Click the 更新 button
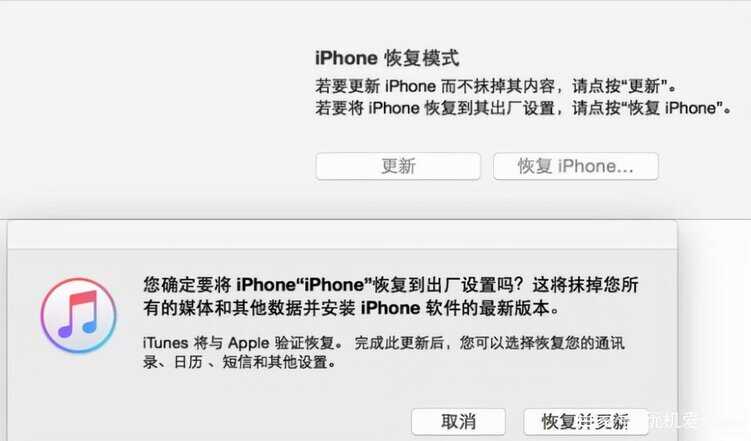The width and height of the screenshot is (751, 441). point(398,166)
